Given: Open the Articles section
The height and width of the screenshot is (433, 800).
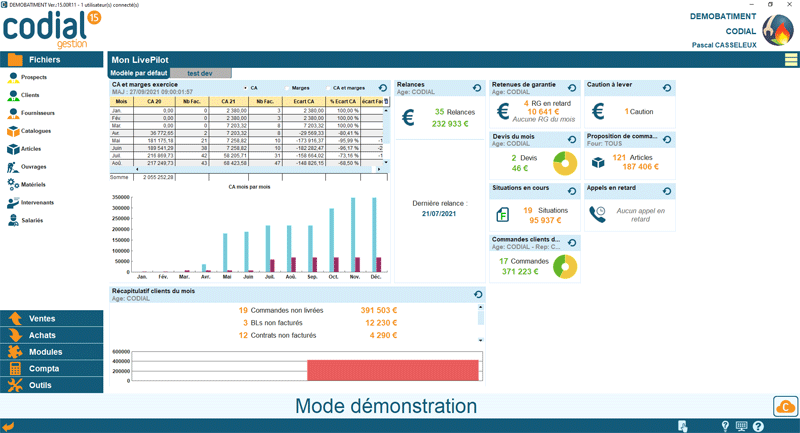Looking at the screenshot, I should click(x=24, y=149).
